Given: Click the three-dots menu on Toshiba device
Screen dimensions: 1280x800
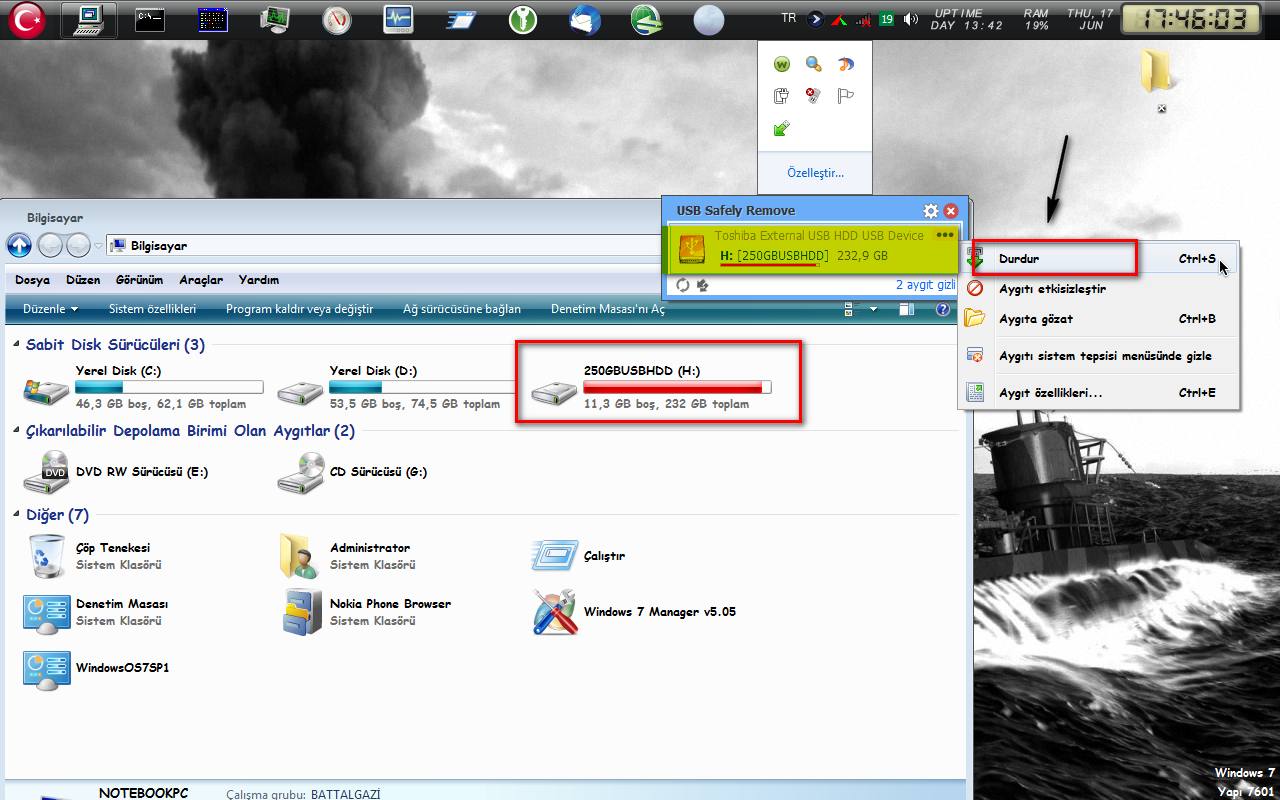Looking at the screenshot, I should 945,236.
